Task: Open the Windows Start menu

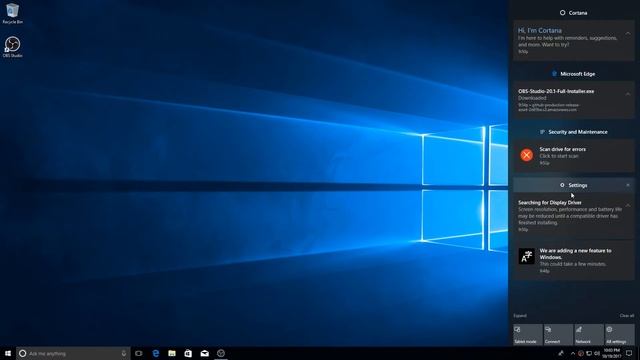Action: (8, 353)
